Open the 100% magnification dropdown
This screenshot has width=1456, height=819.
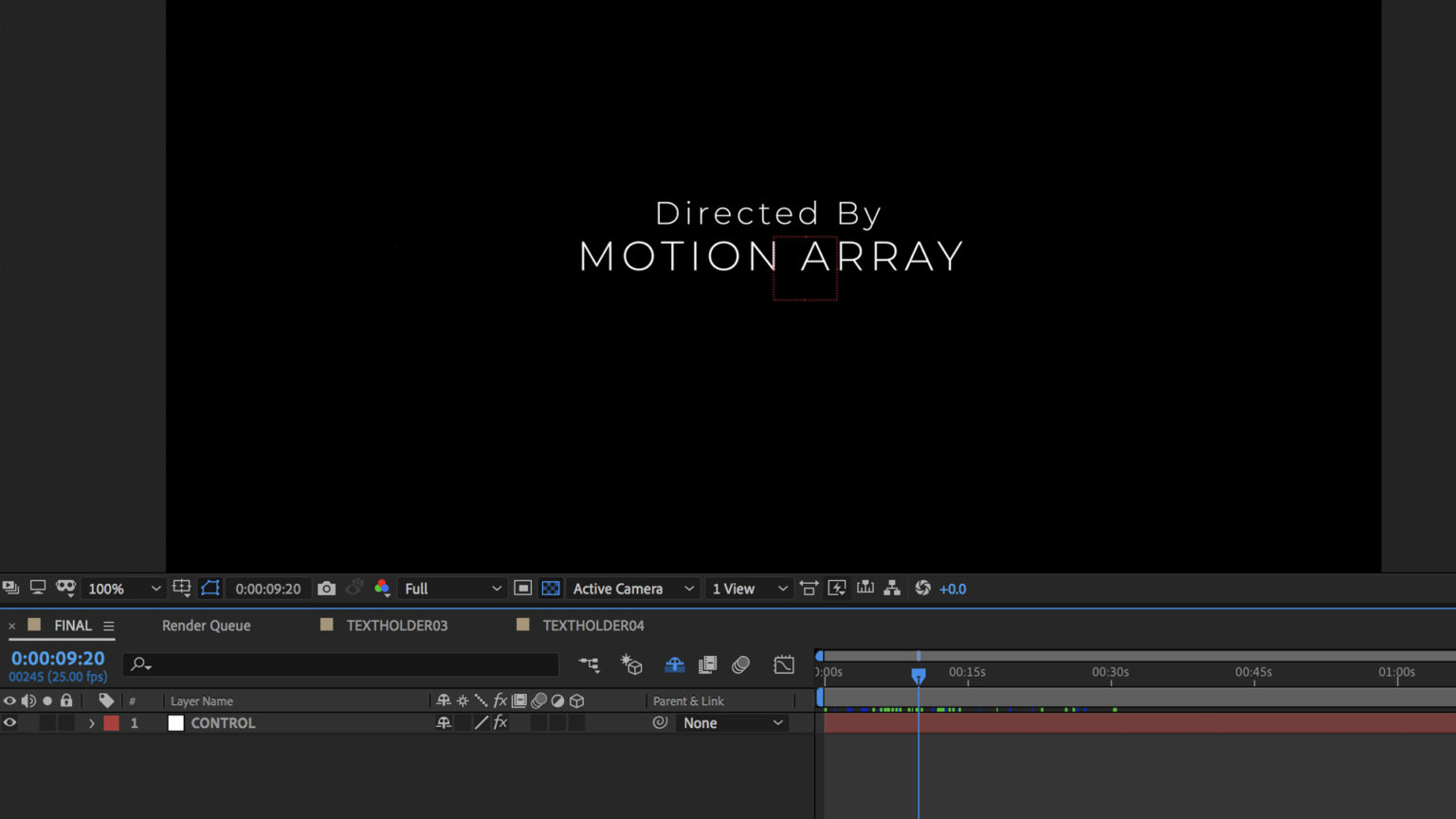[123, 589]
